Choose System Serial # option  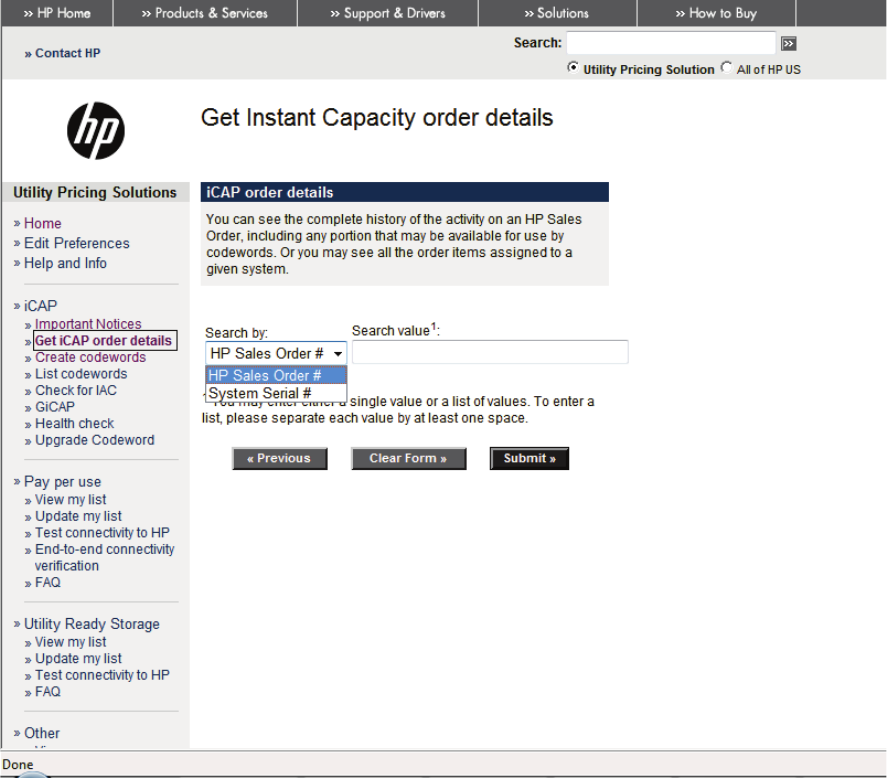[276, 393]
